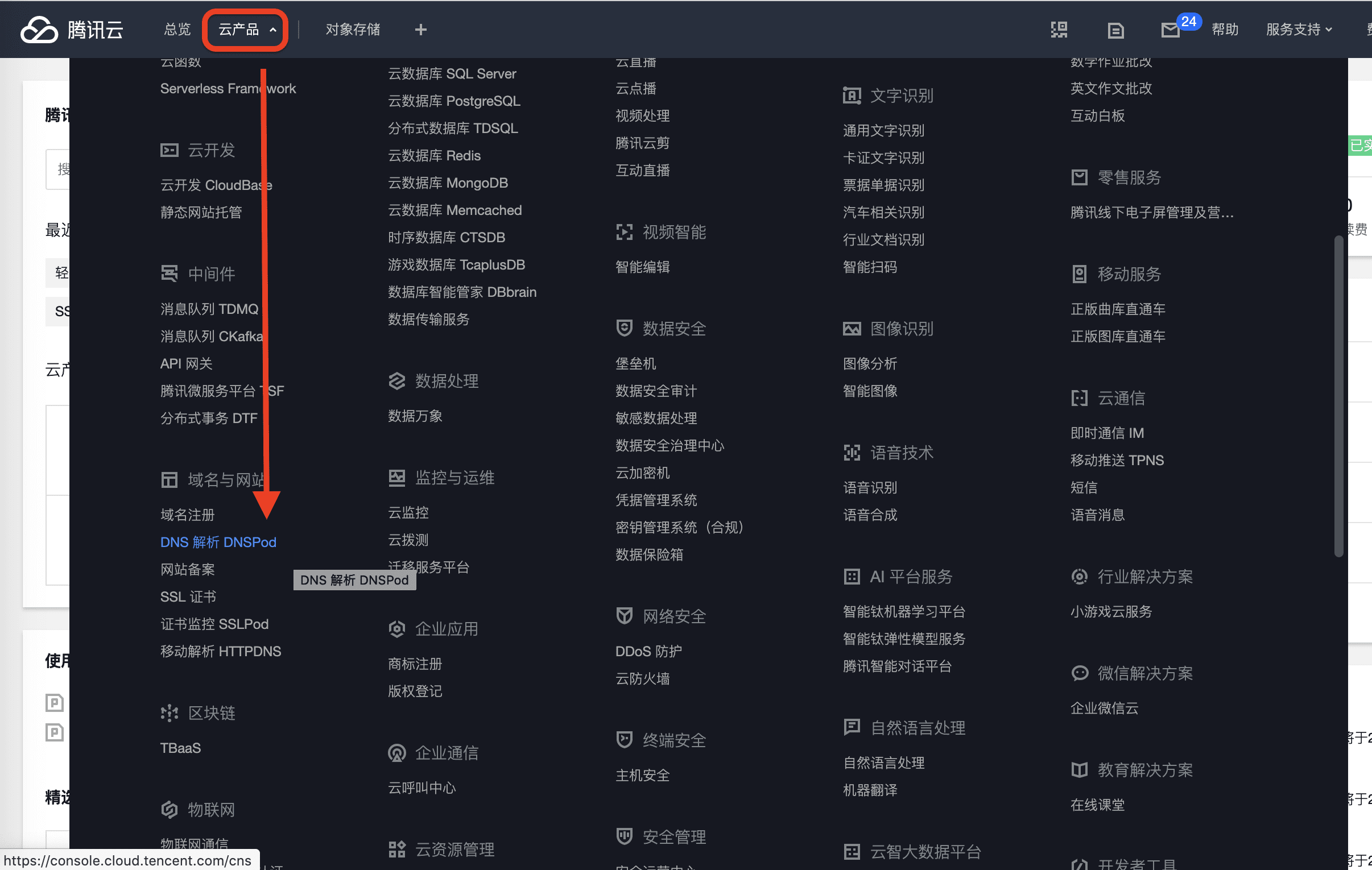This screenshot has height=870, width=1372.
Task: Click the Tencent Cloud logo
Action: pyautogui.click(x=72, y=30)
